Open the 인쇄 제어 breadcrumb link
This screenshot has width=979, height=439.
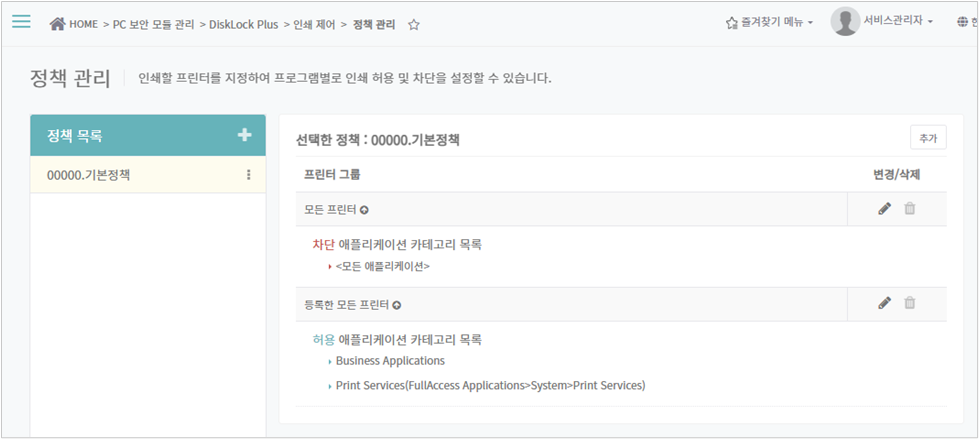coord(315,23)
